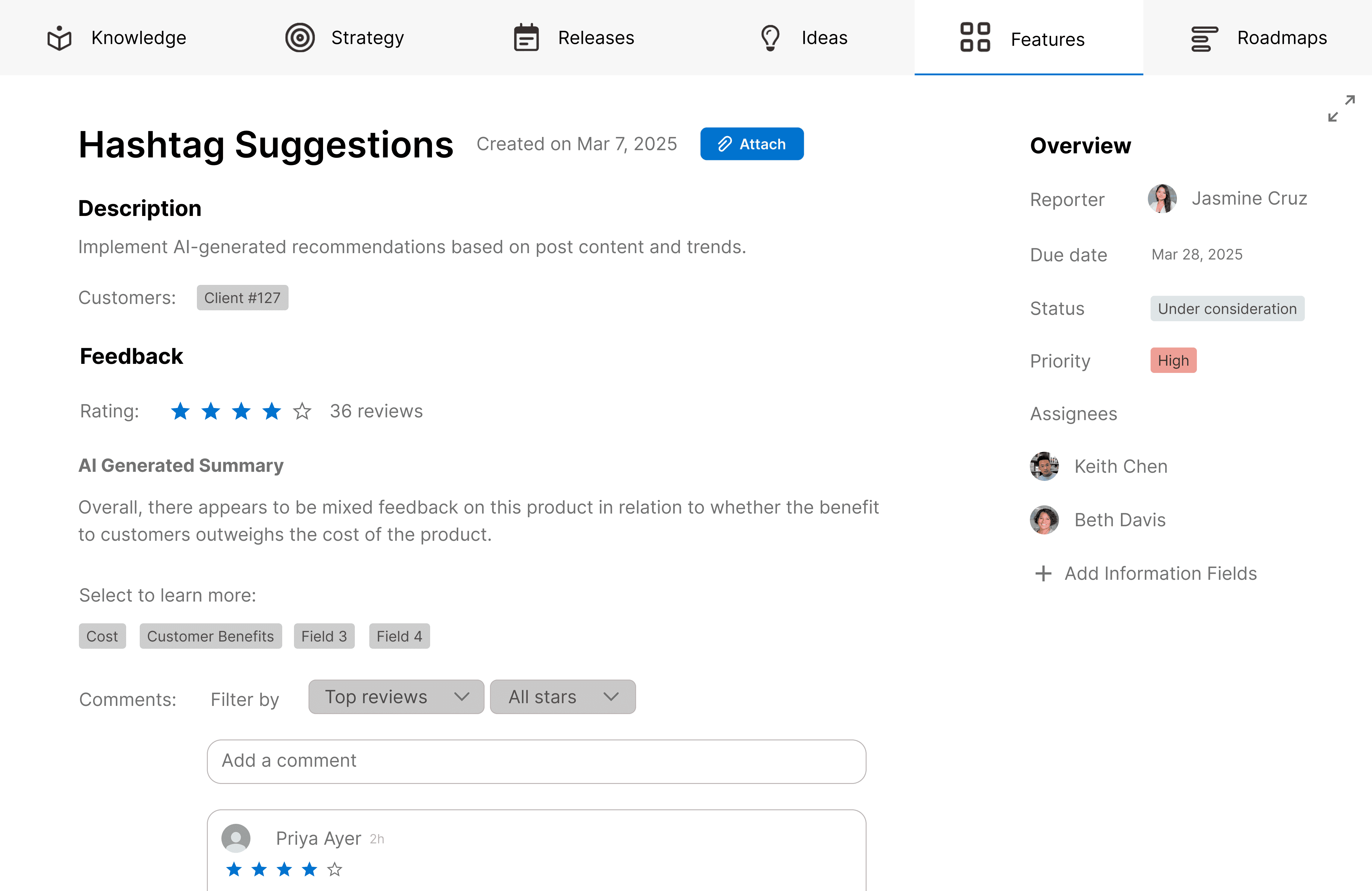
Task: Toggle the fifth empty rating star
Action: tap(302, 412)
